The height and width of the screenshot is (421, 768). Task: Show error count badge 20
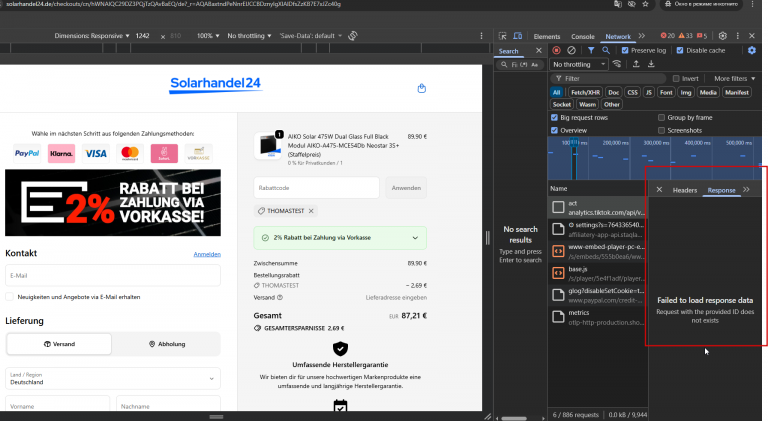pyautogui.click(x=668, y=36)
